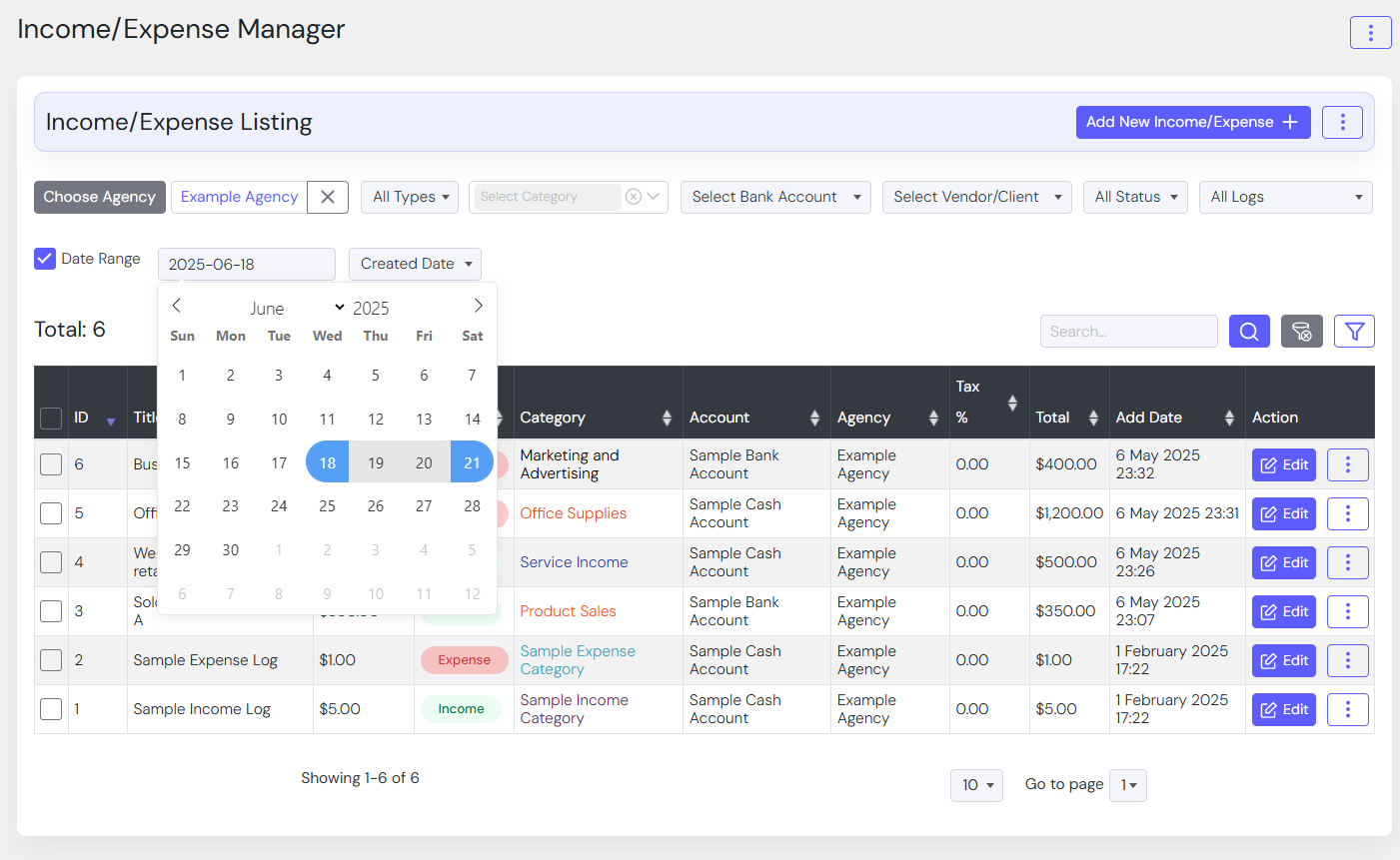This screenshot has height=860, width=1400.
Task: Open listing three-dot menu beside Add New
Action: 1342,122
